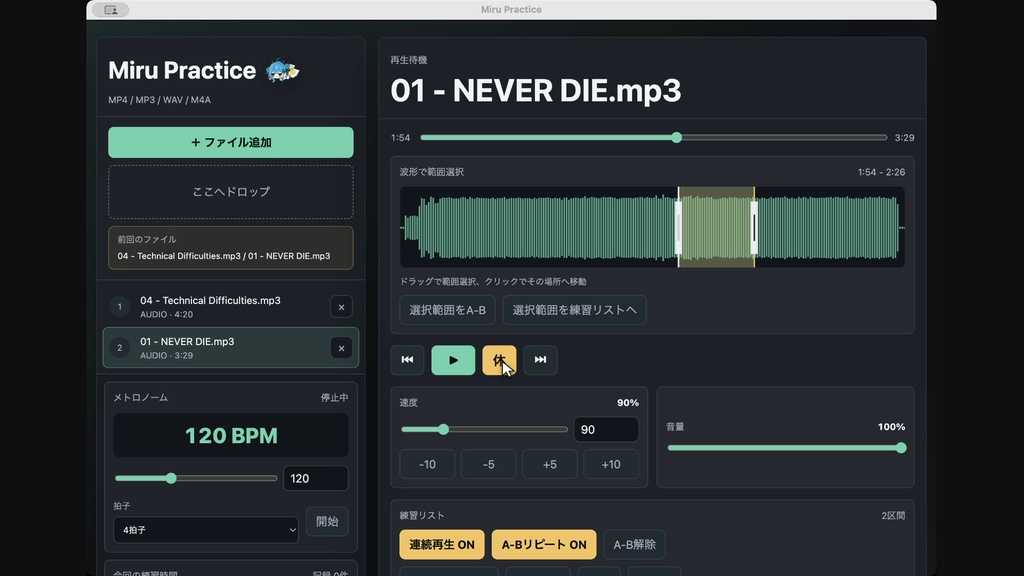Viewport: 1024px width, 576px height.
Task: Click the 停止中 metronome status text
Action: click(334, 398)
